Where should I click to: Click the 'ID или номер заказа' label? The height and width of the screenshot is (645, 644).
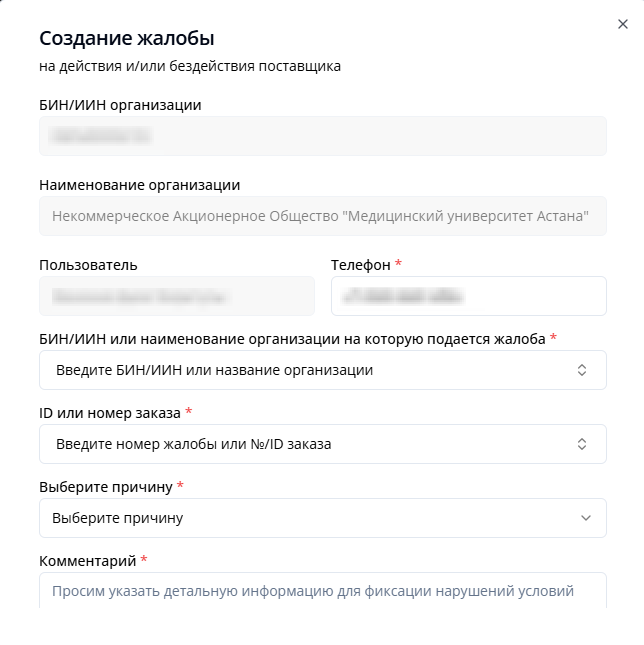tap(109, 413)
